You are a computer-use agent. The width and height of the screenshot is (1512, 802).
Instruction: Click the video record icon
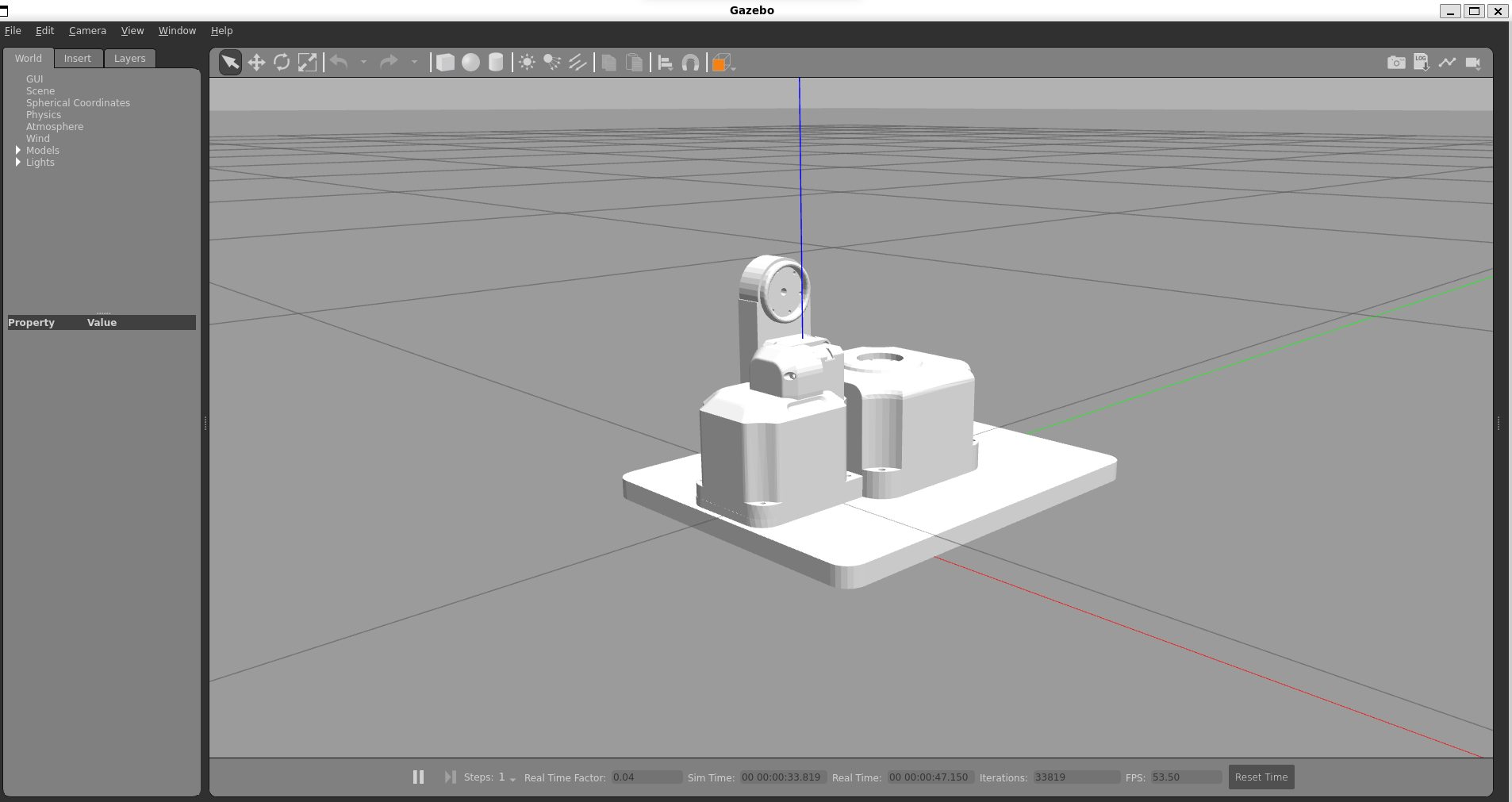[1473, 63]
